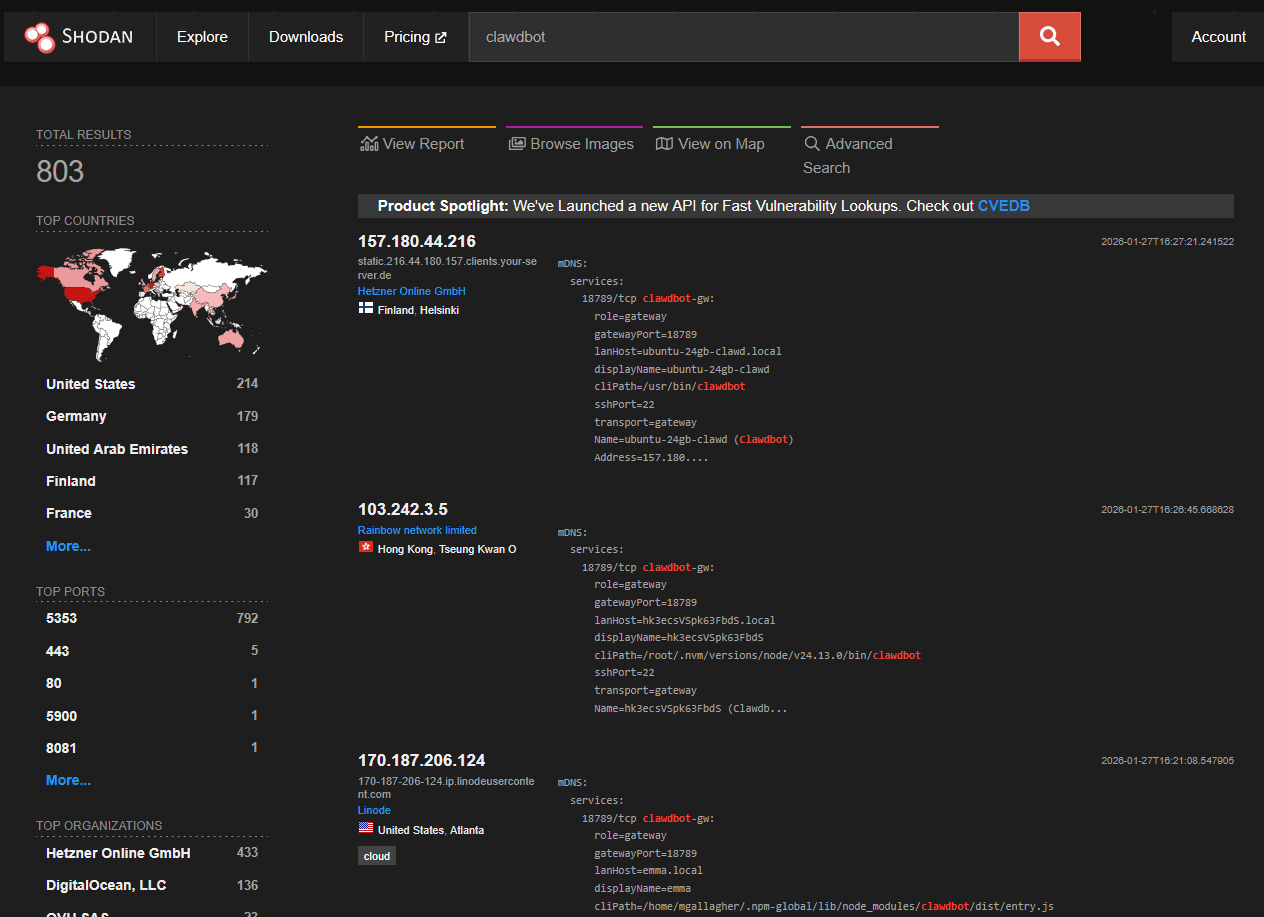Screen dimensions: 1264x917
Task: Open Advanced Search via the magnifier icon
Action: [810, 143]
